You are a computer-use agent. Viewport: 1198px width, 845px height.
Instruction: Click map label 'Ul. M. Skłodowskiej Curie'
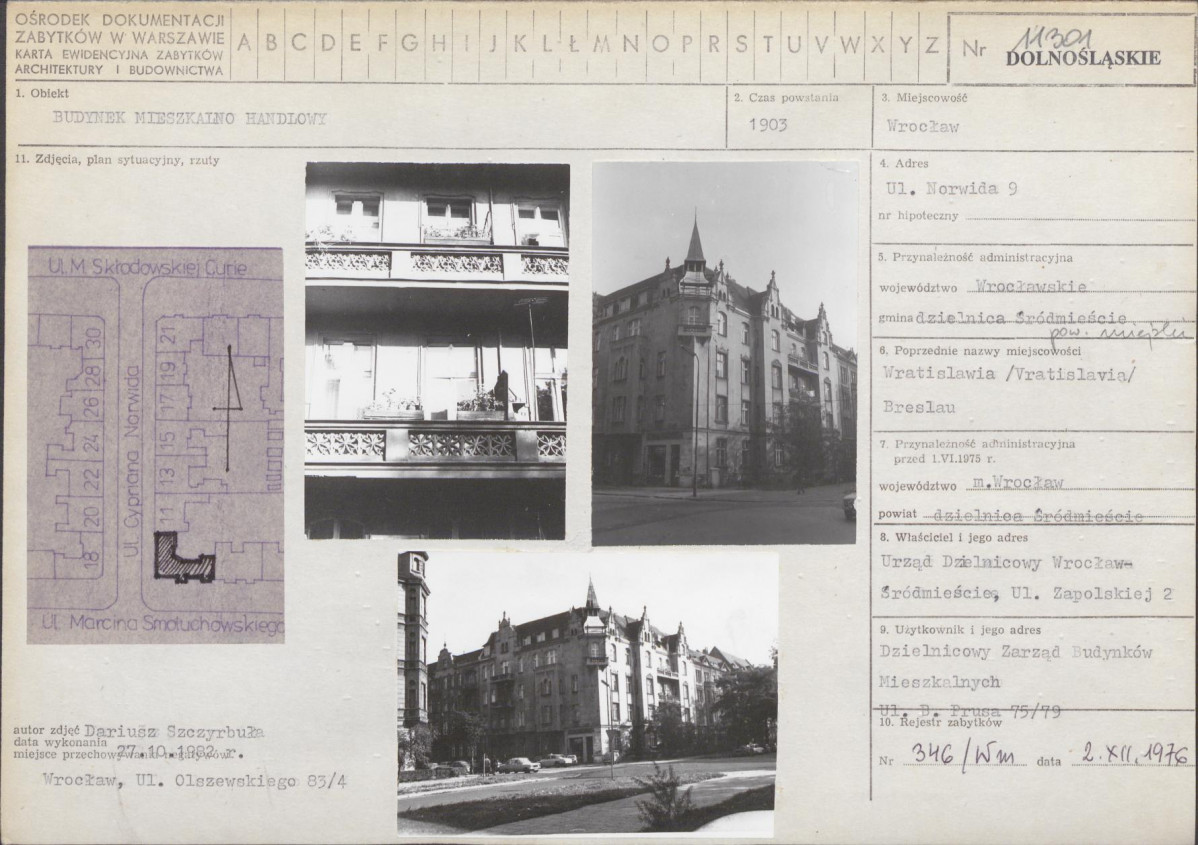coord(148,268)
